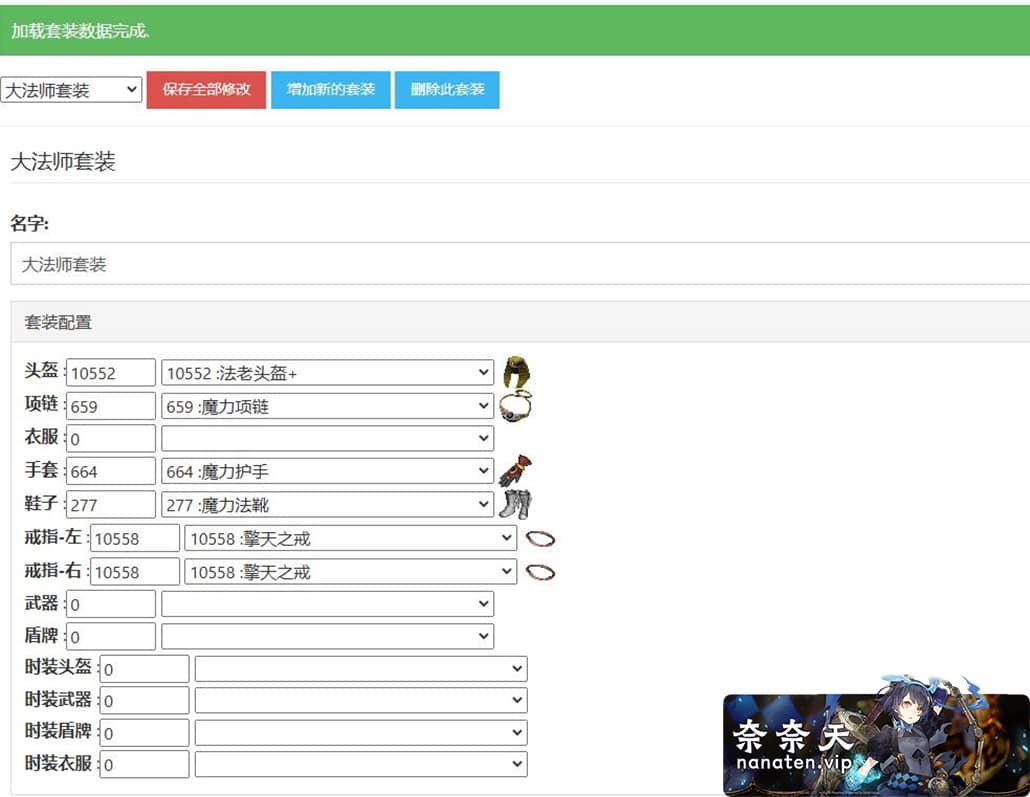Viewport: 1030px width, 797px height.
Task: Focus the 名字 set name text field
Action: click(520, 264)
